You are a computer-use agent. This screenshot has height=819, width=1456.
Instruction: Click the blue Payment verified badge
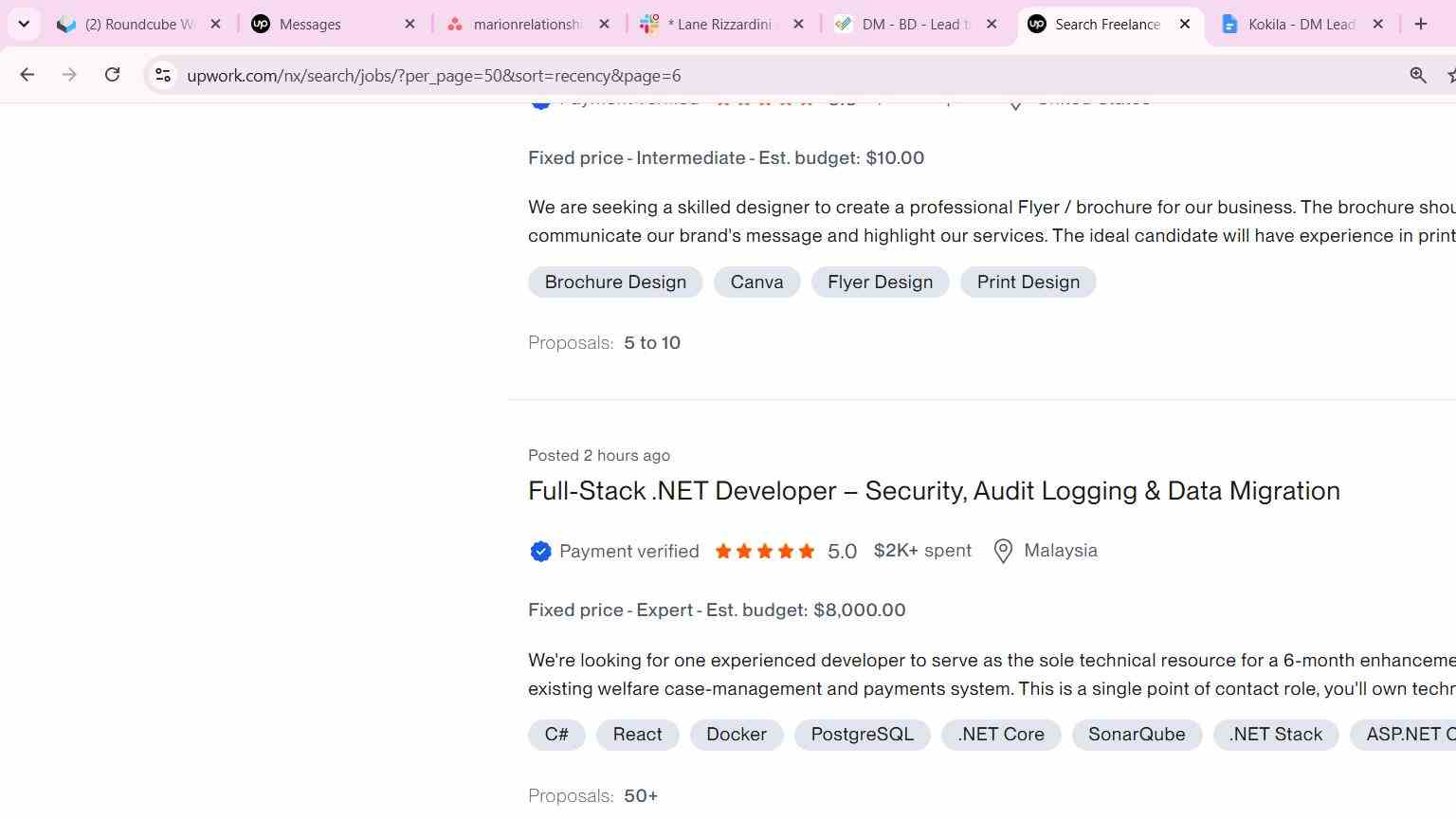click(540, 552)
